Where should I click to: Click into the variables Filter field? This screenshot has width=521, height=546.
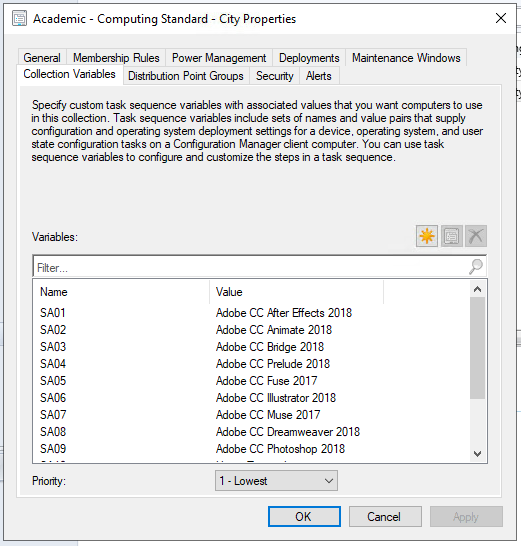click(251, 267)
